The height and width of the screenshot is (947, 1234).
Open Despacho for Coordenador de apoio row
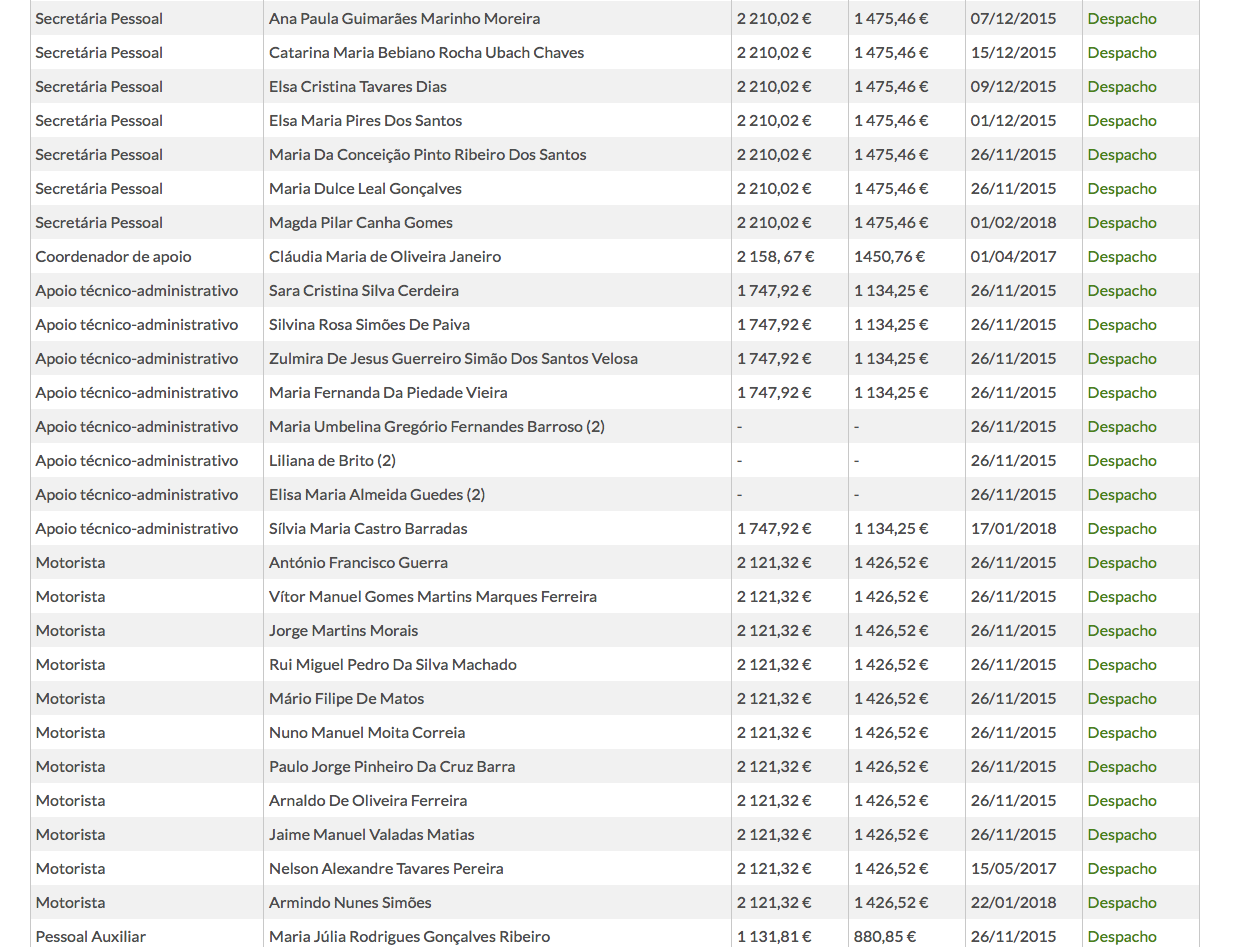point(1121,257)
